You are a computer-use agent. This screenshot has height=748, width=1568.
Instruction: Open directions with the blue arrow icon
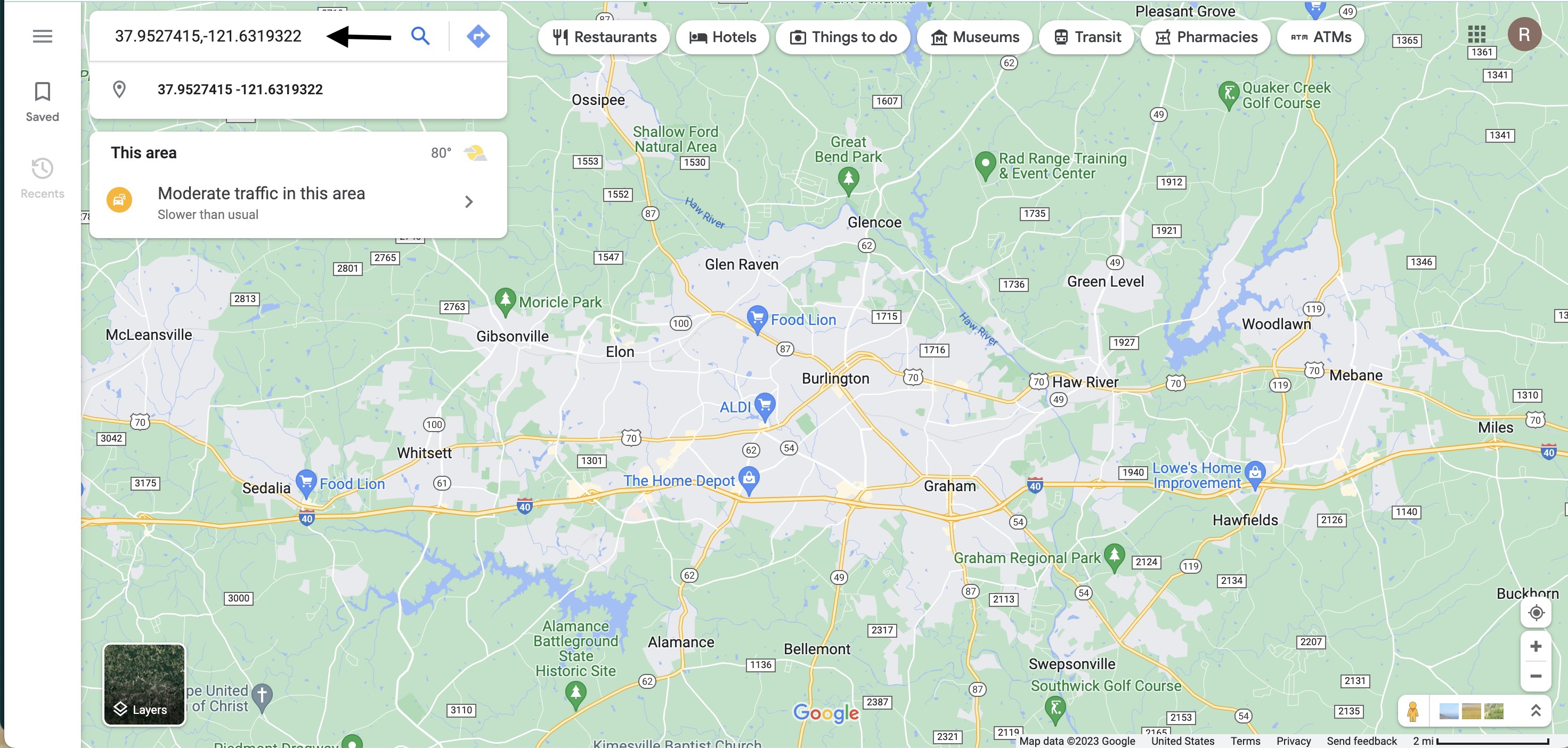coord(478,36)
